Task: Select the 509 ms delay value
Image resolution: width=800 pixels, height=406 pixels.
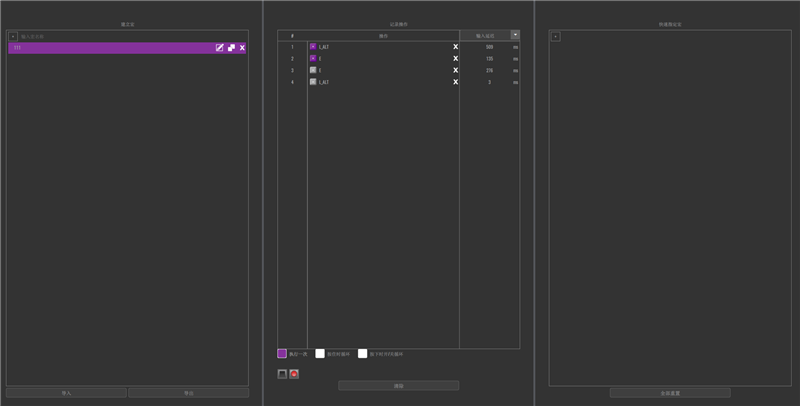Action: [x=489, y=47]
